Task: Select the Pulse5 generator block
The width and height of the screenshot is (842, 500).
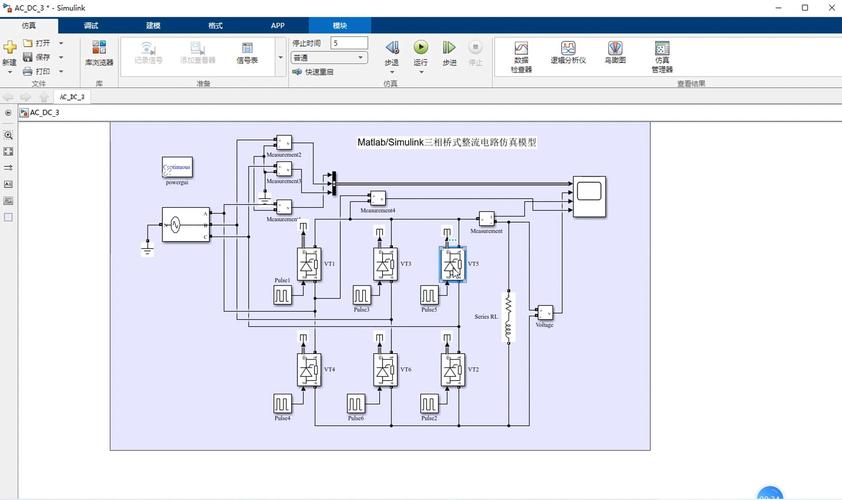Action: [x=429, y=295]
